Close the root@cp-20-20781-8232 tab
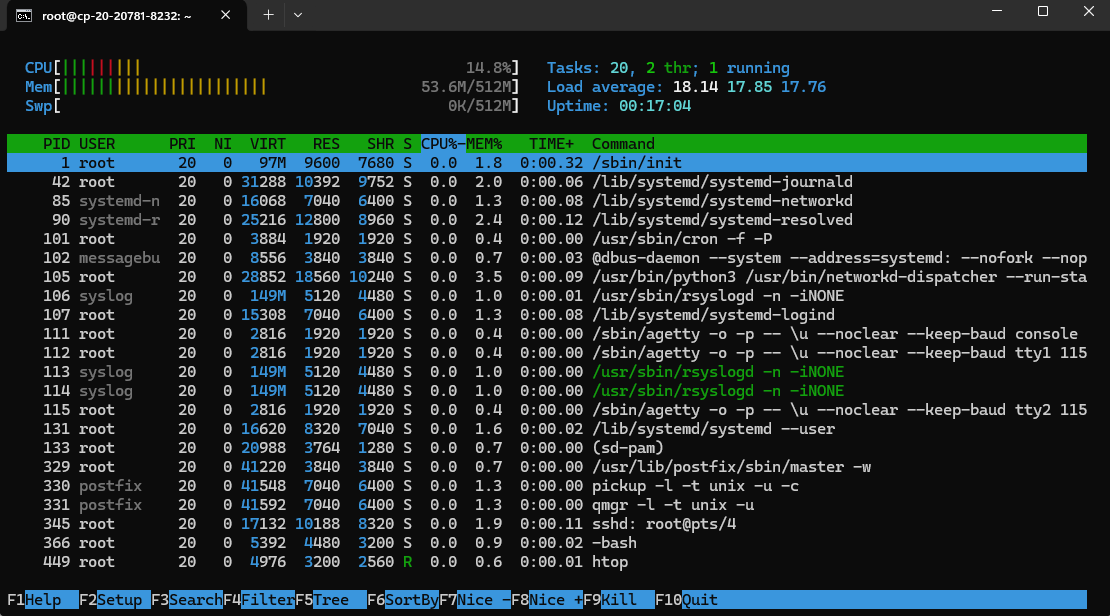The image size is (1110, 616). pos(228,15)
